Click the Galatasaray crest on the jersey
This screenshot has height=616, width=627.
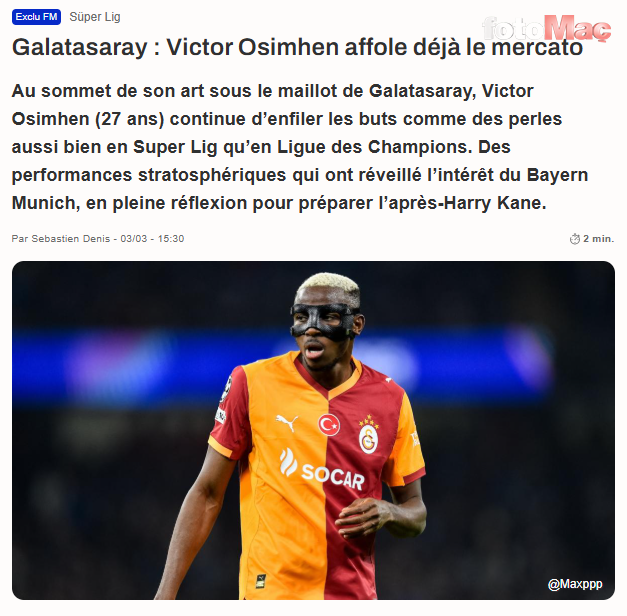(x=368, y=434)
